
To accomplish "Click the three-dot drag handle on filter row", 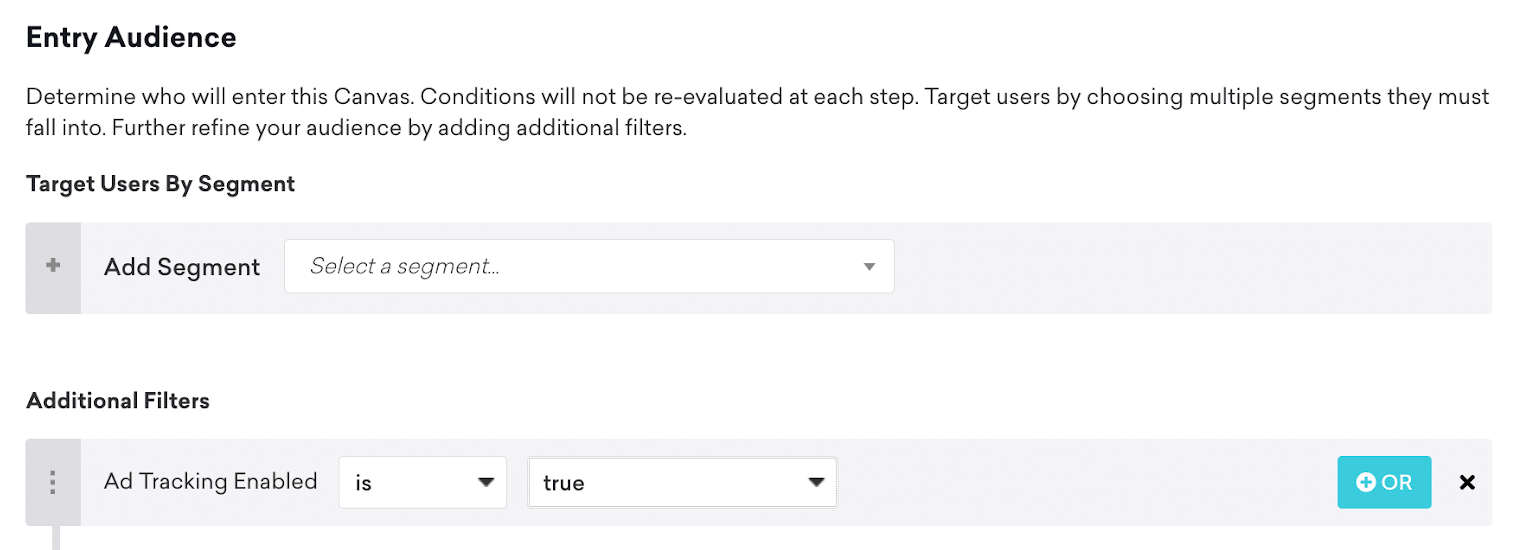I will point(53,482).
